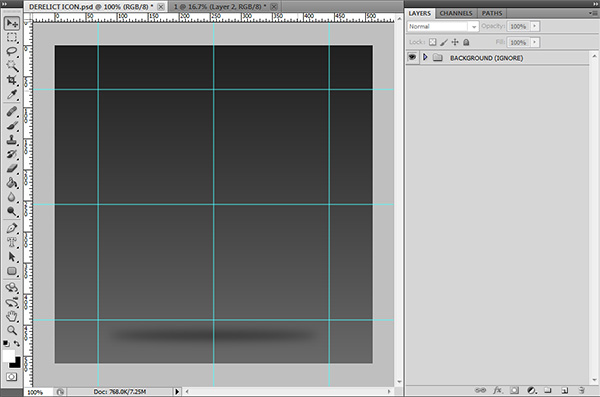Click the 100% zoom level field
Screen dimensions: 600x397
click(x=35, y=392)
